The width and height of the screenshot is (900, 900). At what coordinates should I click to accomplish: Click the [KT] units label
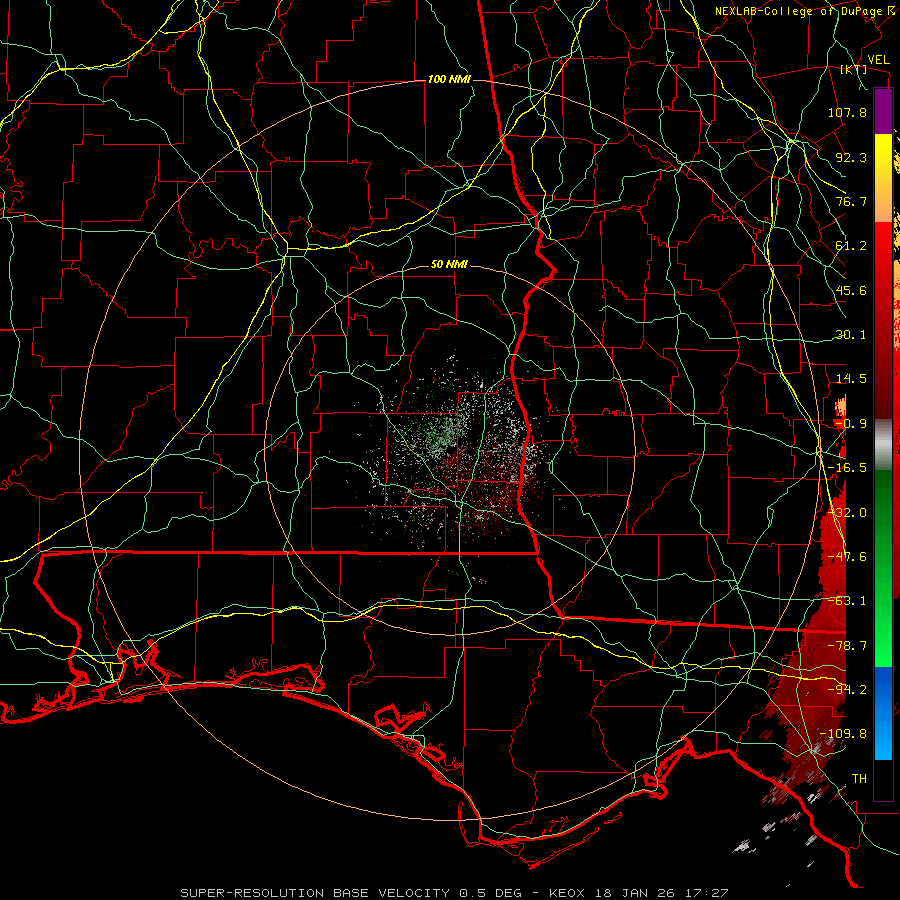854,69
